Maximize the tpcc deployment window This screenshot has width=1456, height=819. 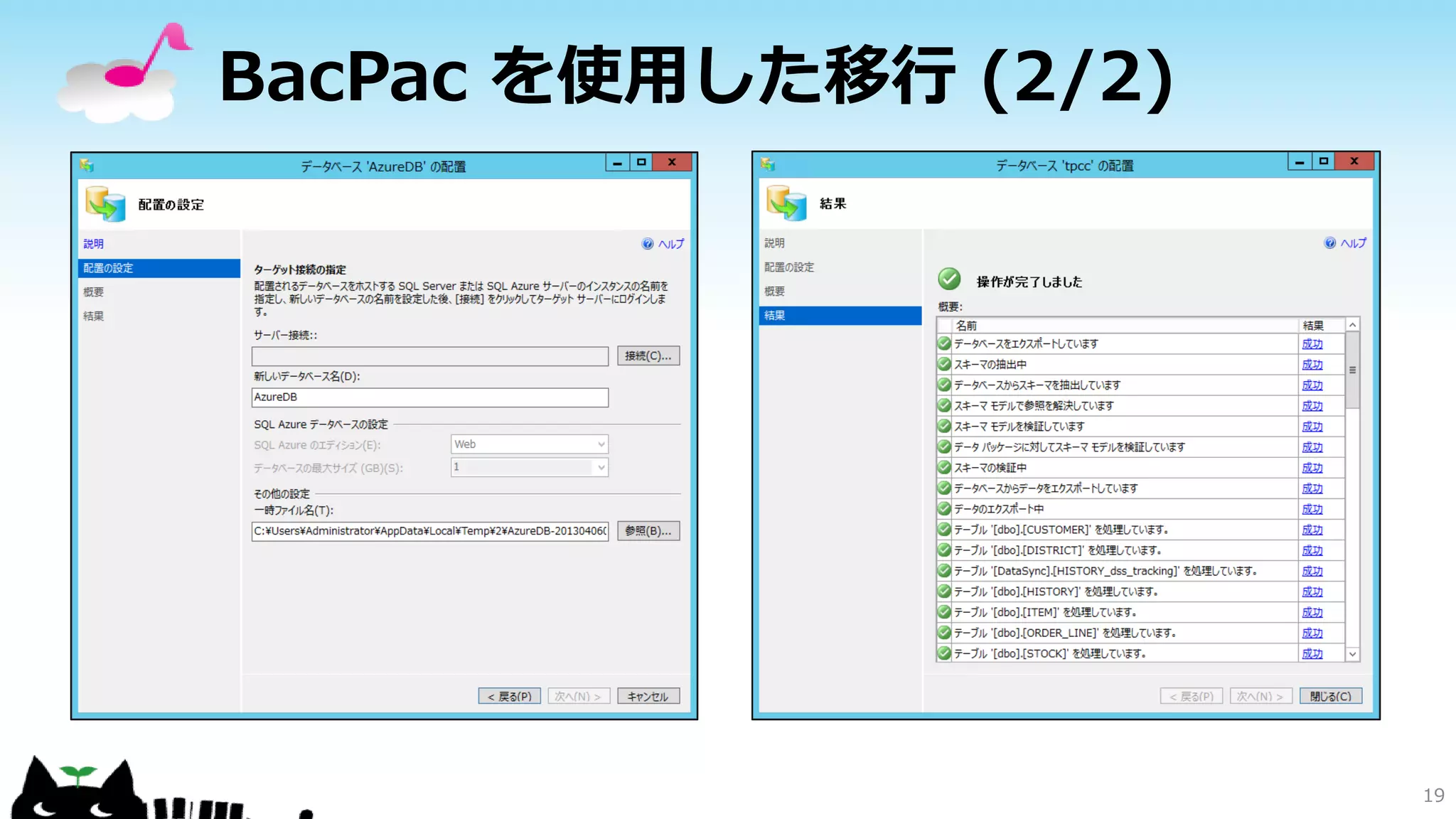(x=1323, y=161)
